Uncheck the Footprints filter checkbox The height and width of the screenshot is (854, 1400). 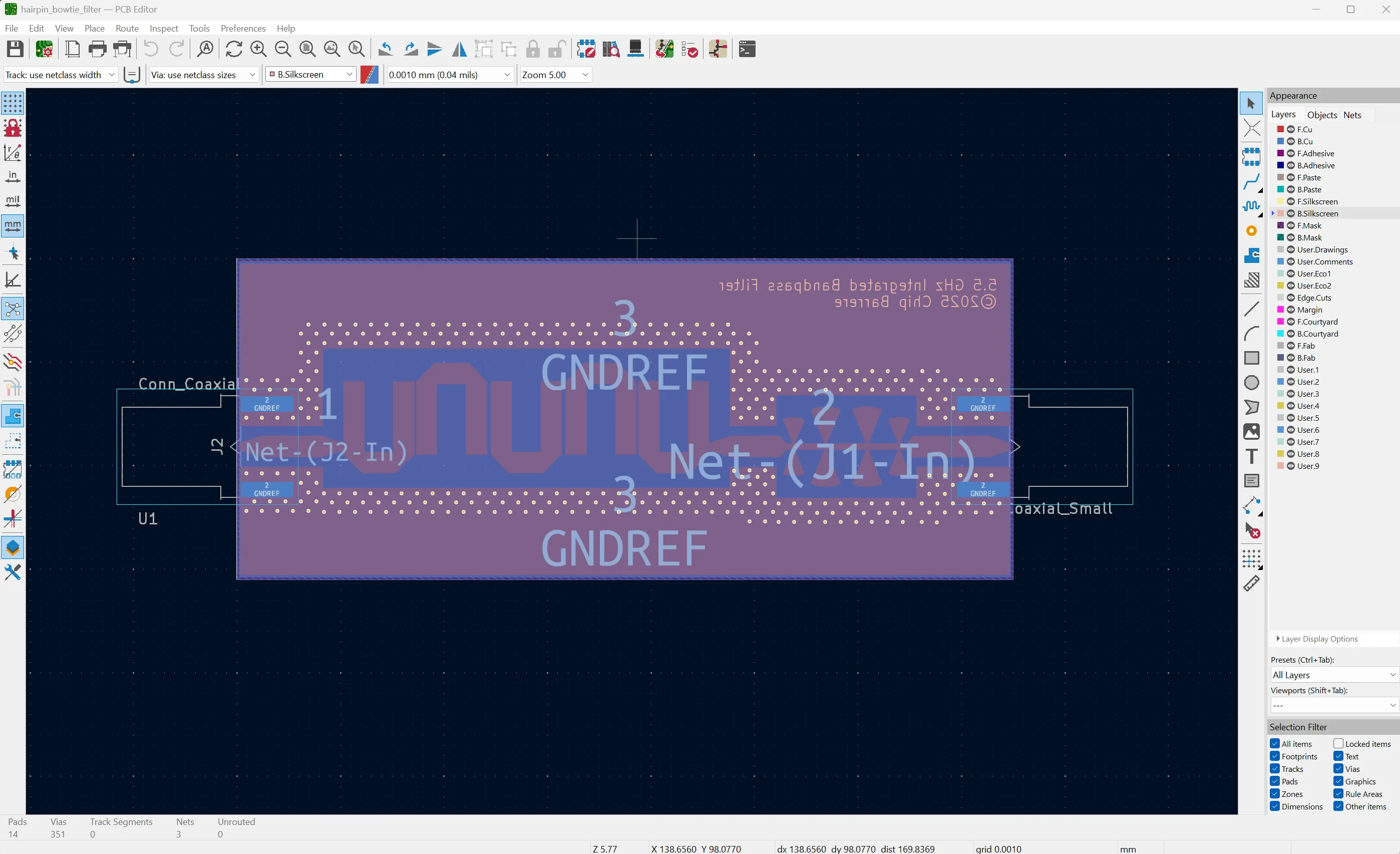point(1275,756)
